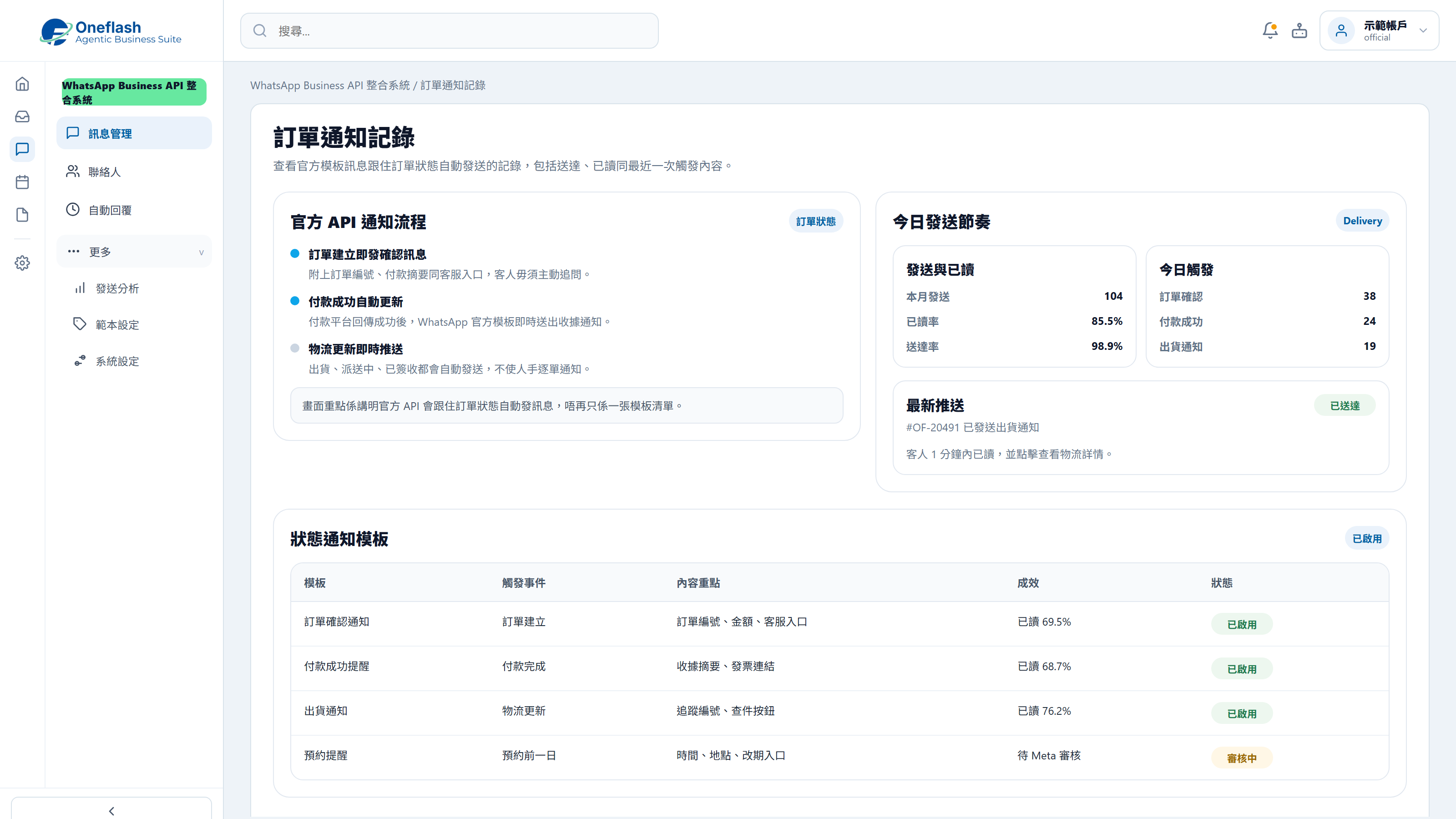1456x819 pixels.
Task: Click the 發送分析 bar chart icon
Action: coord(80,288)
